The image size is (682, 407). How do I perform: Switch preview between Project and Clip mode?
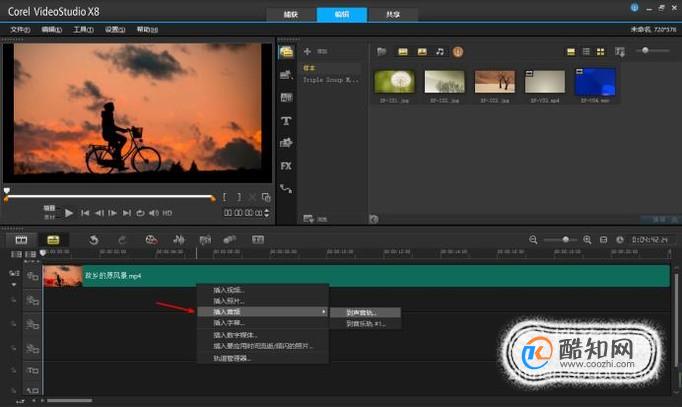point(50,212)
